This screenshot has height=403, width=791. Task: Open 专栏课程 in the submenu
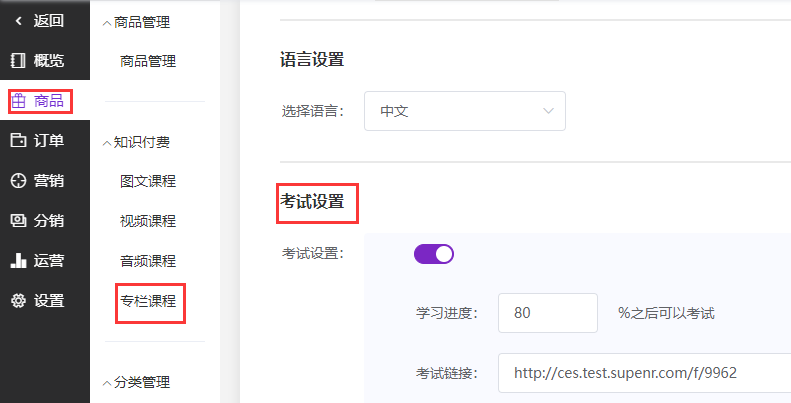pyautogui.click(x=148, y=301)
